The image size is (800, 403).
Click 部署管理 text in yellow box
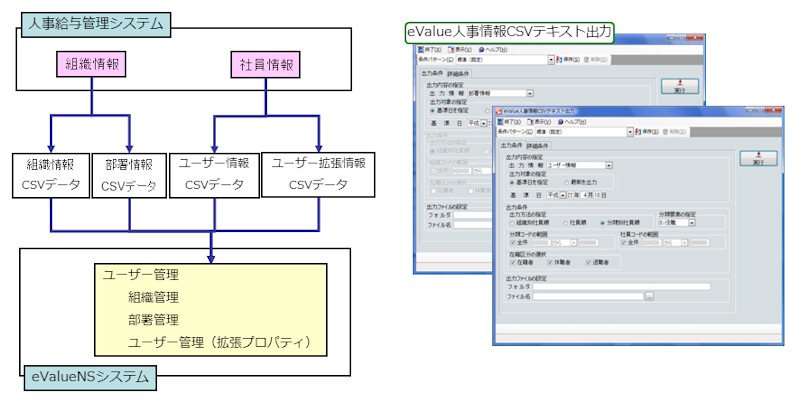pyautogui.click(x=154, y=319)
